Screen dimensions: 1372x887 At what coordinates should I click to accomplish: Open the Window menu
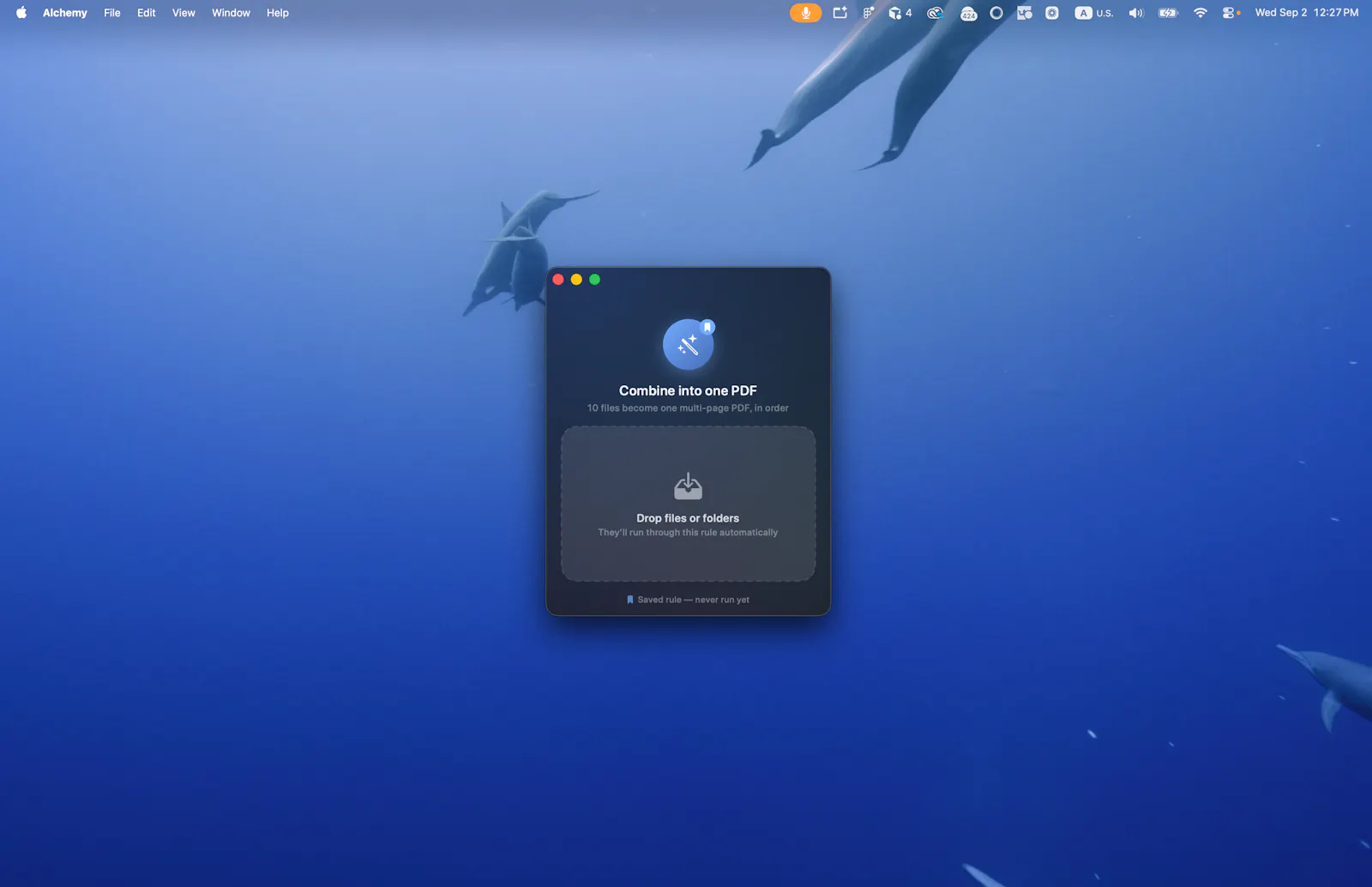[232, 13]
